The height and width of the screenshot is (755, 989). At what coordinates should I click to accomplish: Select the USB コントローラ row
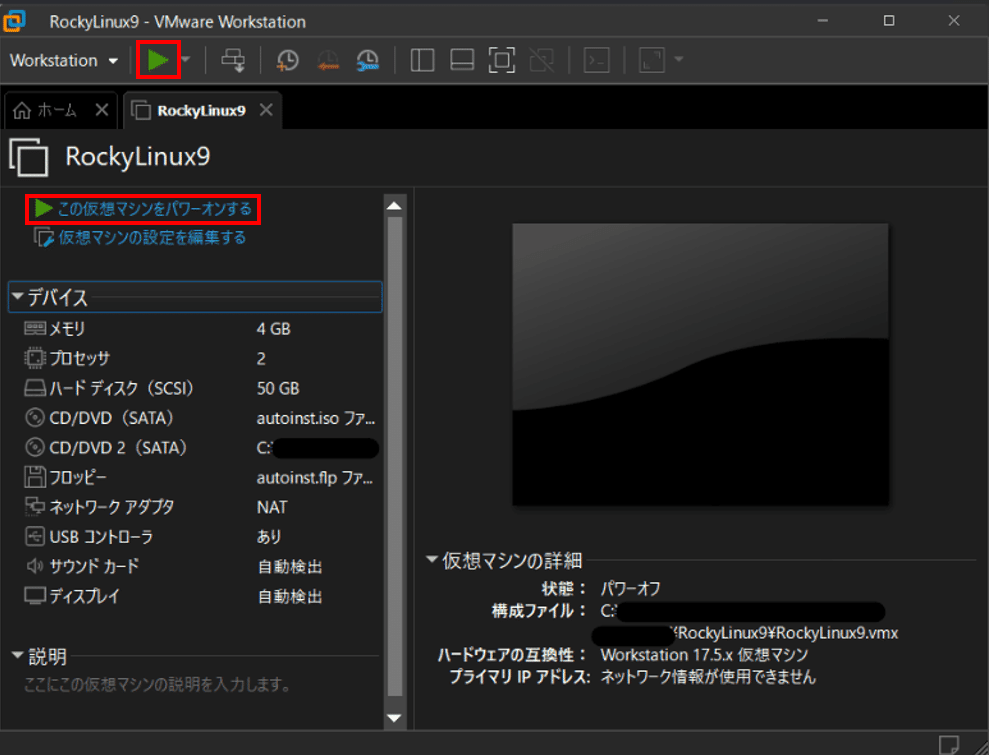click(195, 537)
